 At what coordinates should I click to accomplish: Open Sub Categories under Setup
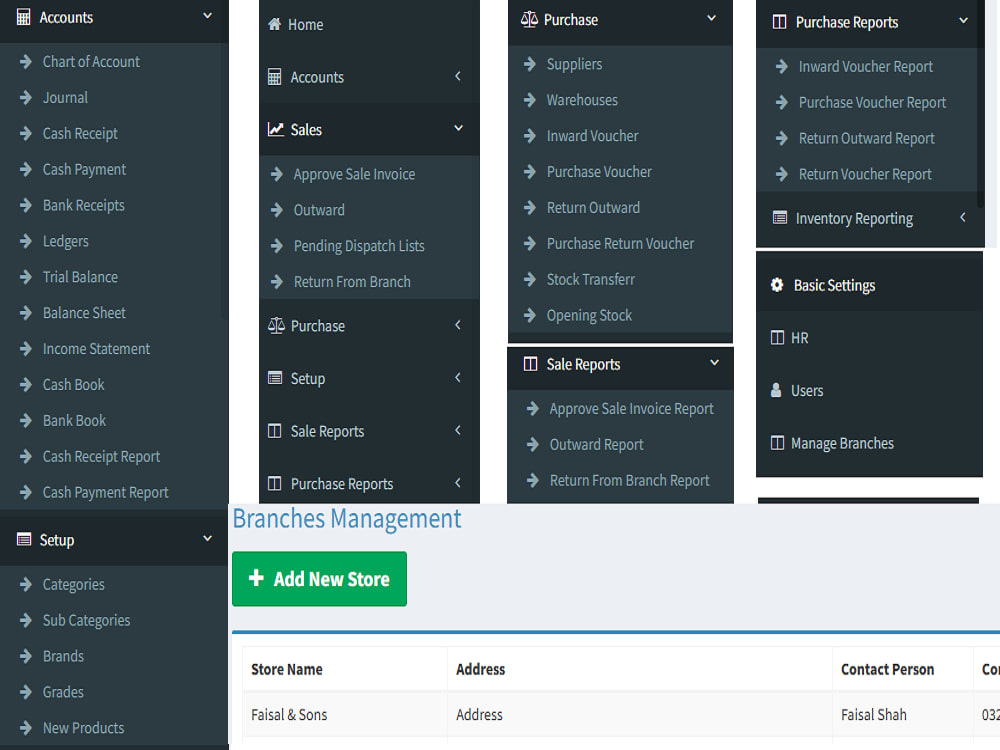click(x=86, y=621)
